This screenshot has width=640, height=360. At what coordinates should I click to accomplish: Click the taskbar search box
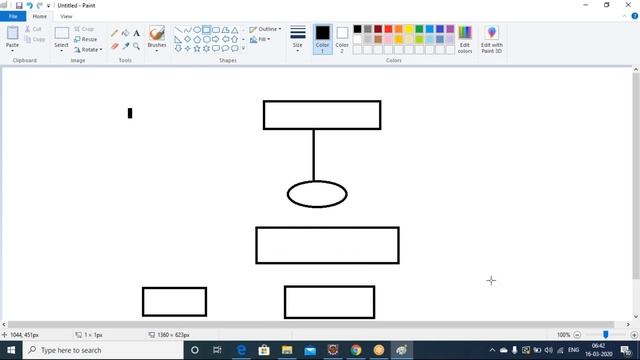coord(103,350)
